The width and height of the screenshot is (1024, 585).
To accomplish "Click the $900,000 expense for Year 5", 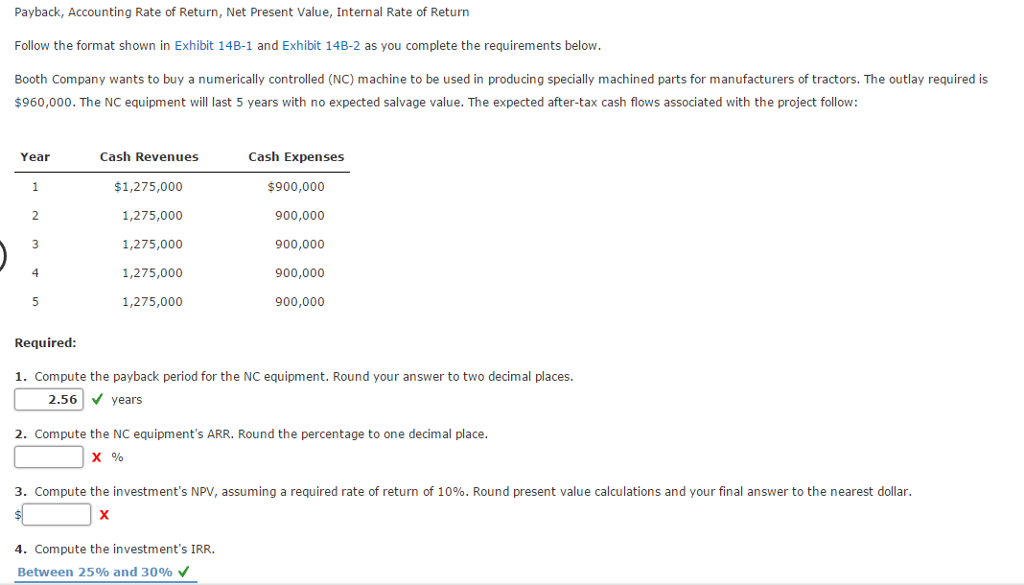I will tap(300, 301).
